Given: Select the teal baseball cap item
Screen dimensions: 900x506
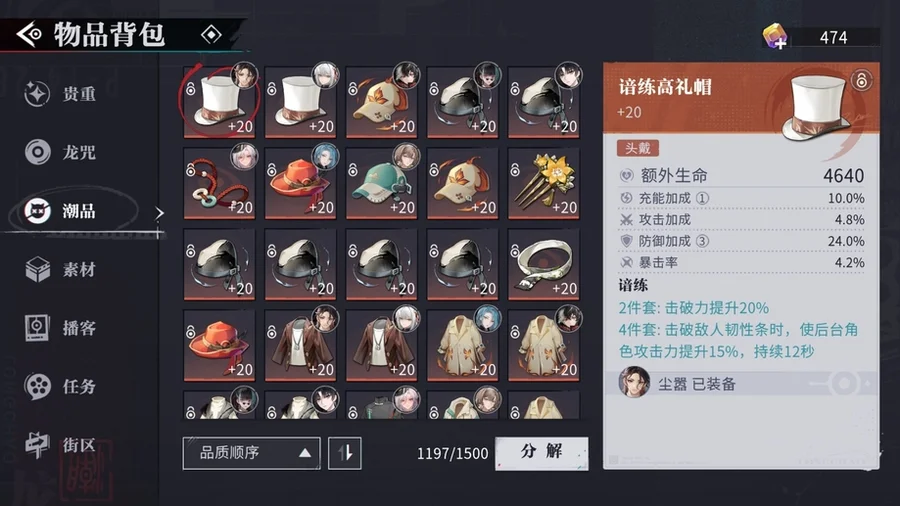Looking at the screenshot, I should pyautogui.click(x=382, y=183).
